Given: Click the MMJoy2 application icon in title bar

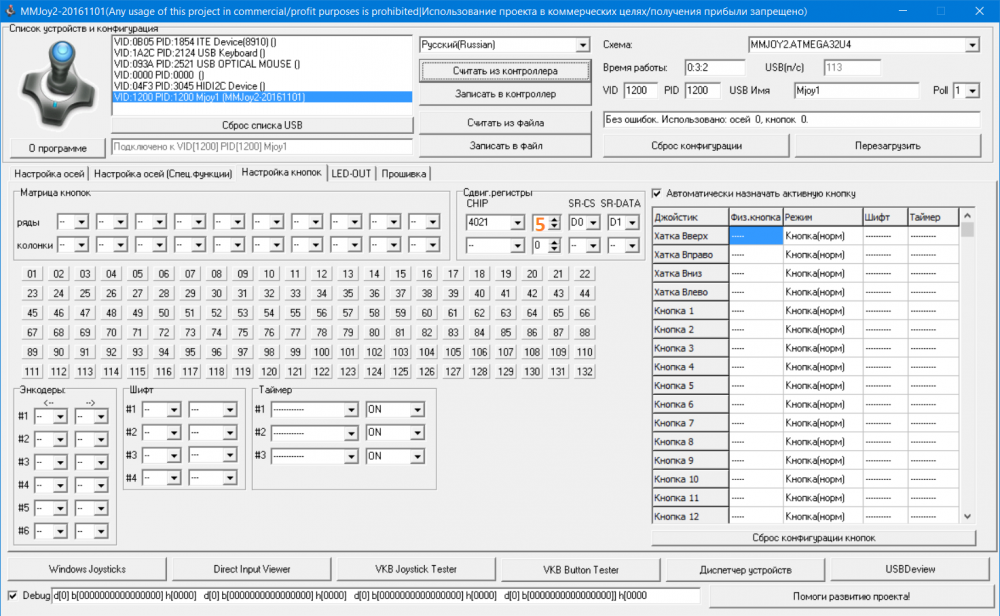Looking at the screenshot, I should pyautogui.click(x=10, y=10).
